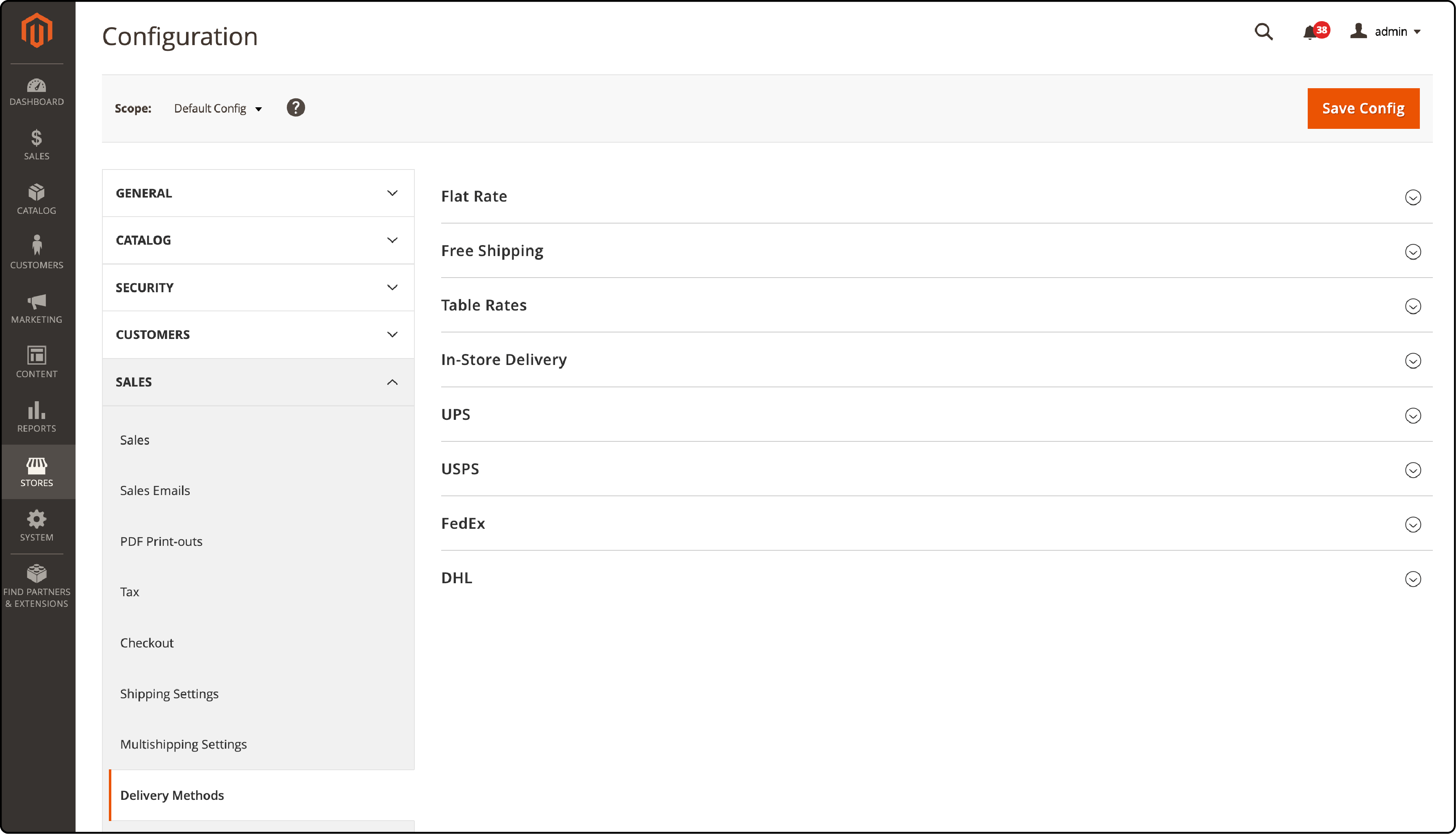Save the configuration settings
Screen dimensions: 1456x834
(x=1363, y=108)
